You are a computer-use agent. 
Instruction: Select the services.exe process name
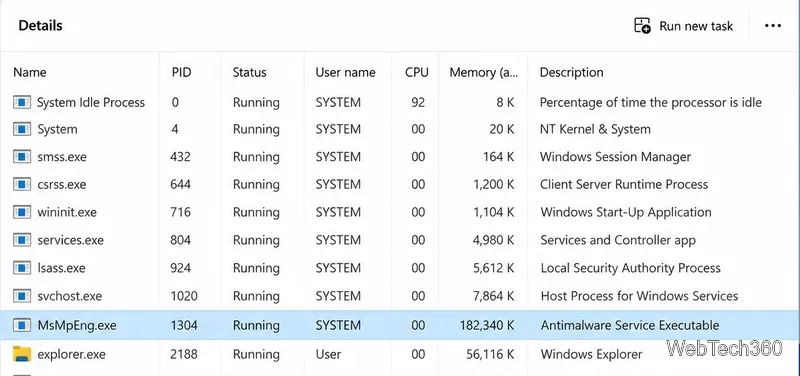[x=70, y=240]
